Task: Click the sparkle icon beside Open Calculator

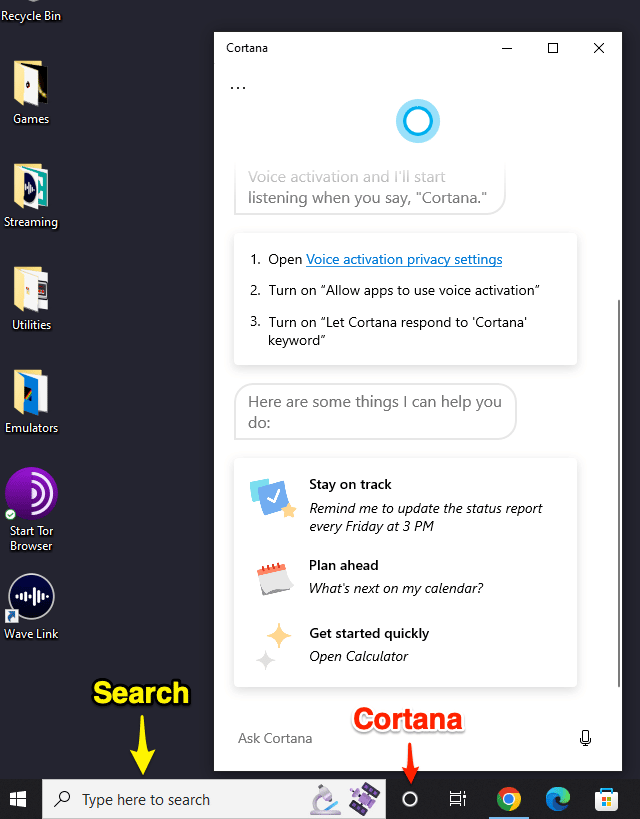Action: click(273, 646)
